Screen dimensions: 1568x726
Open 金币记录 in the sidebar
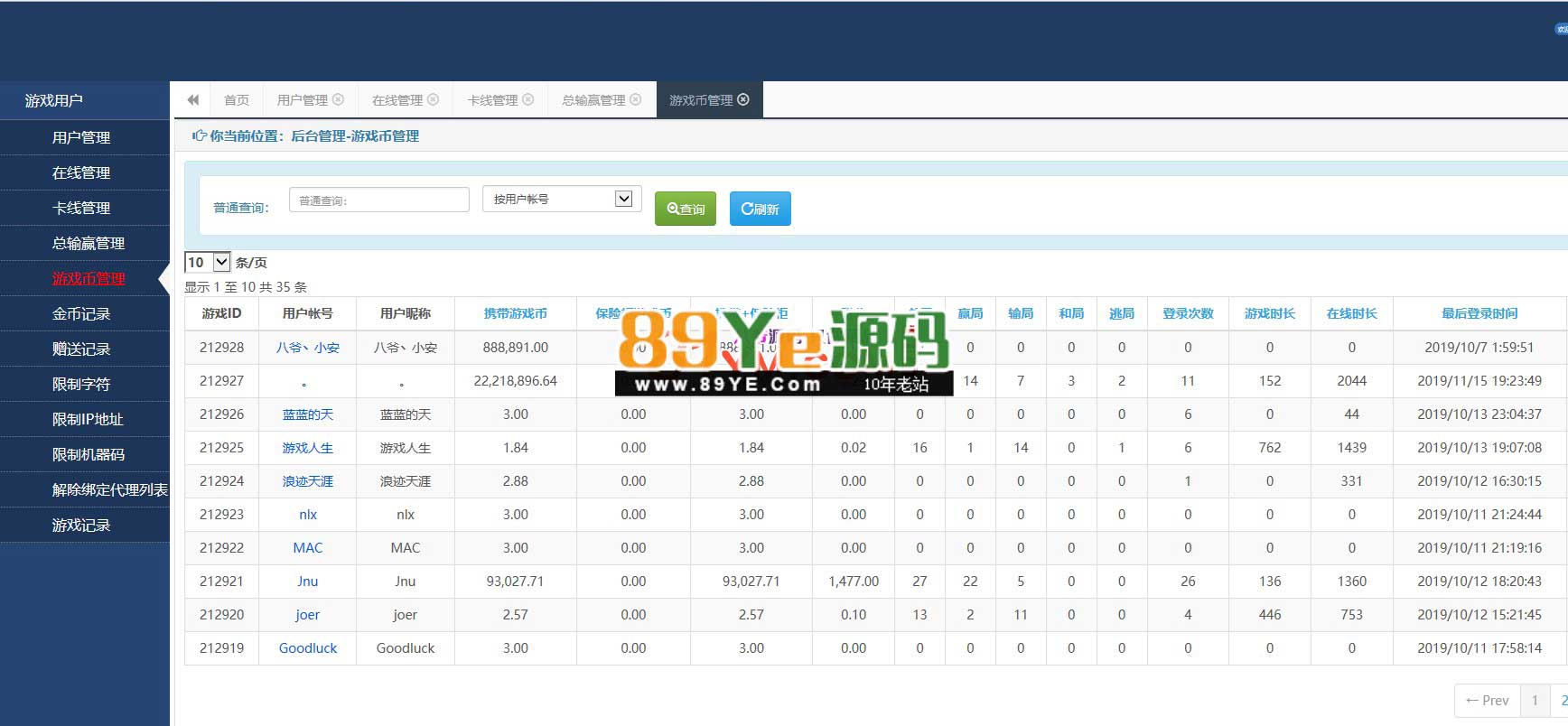pos(85,313)
